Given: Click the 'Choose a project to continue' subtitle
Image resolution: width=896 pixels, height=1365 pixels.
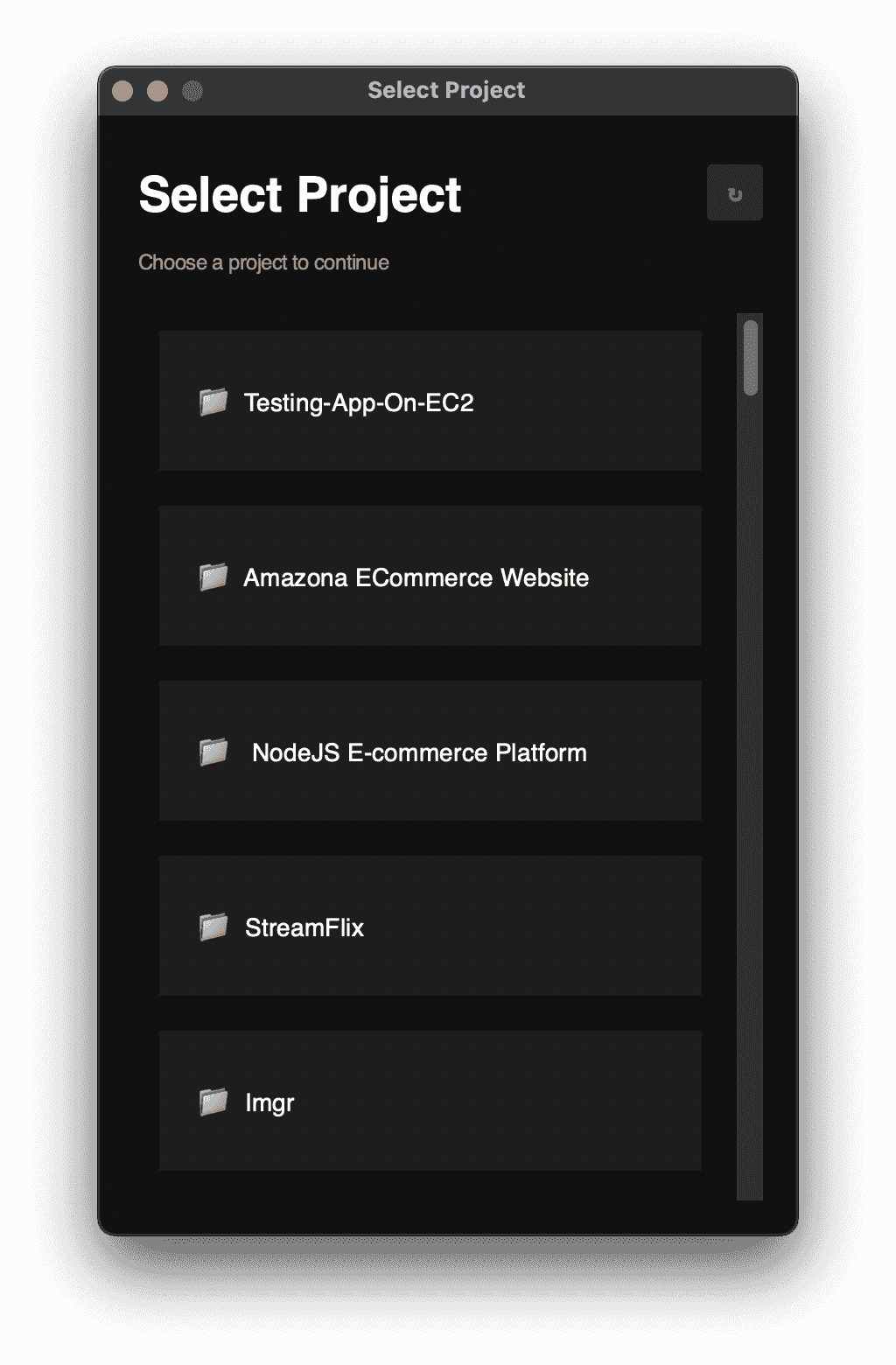Looking at the screenshot, I should click(263, 262).
